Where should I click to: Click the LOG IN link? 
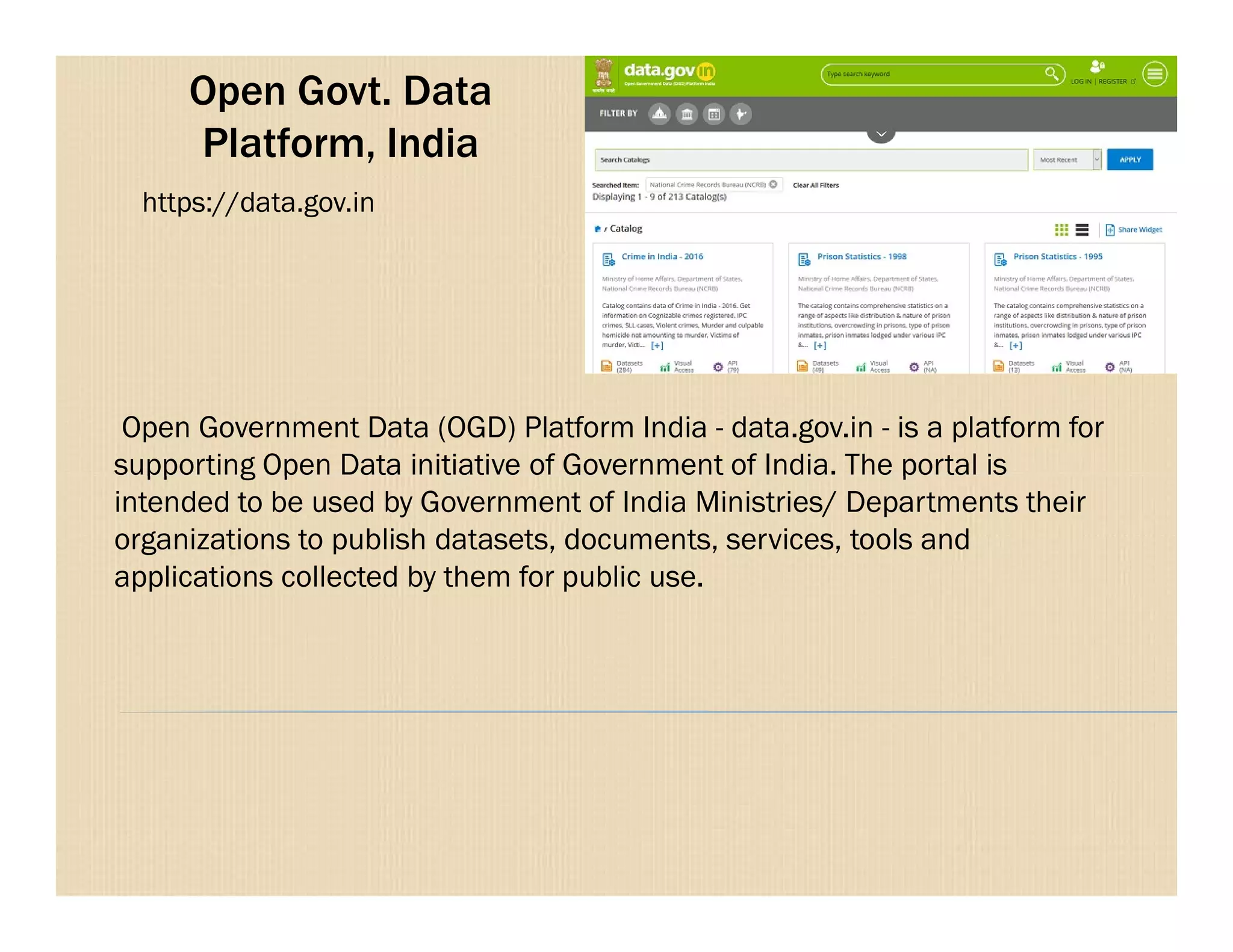tap(1081, 82)
